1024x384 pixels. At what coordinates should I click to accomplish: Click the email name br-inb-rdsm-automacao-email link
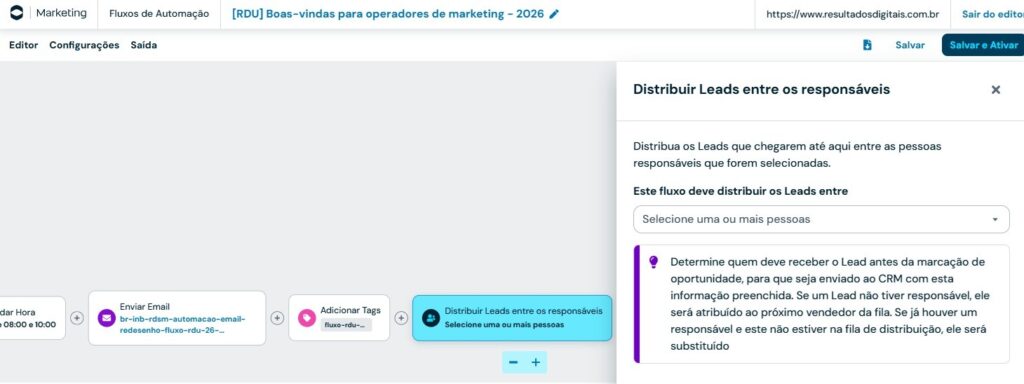pos(182,325)
